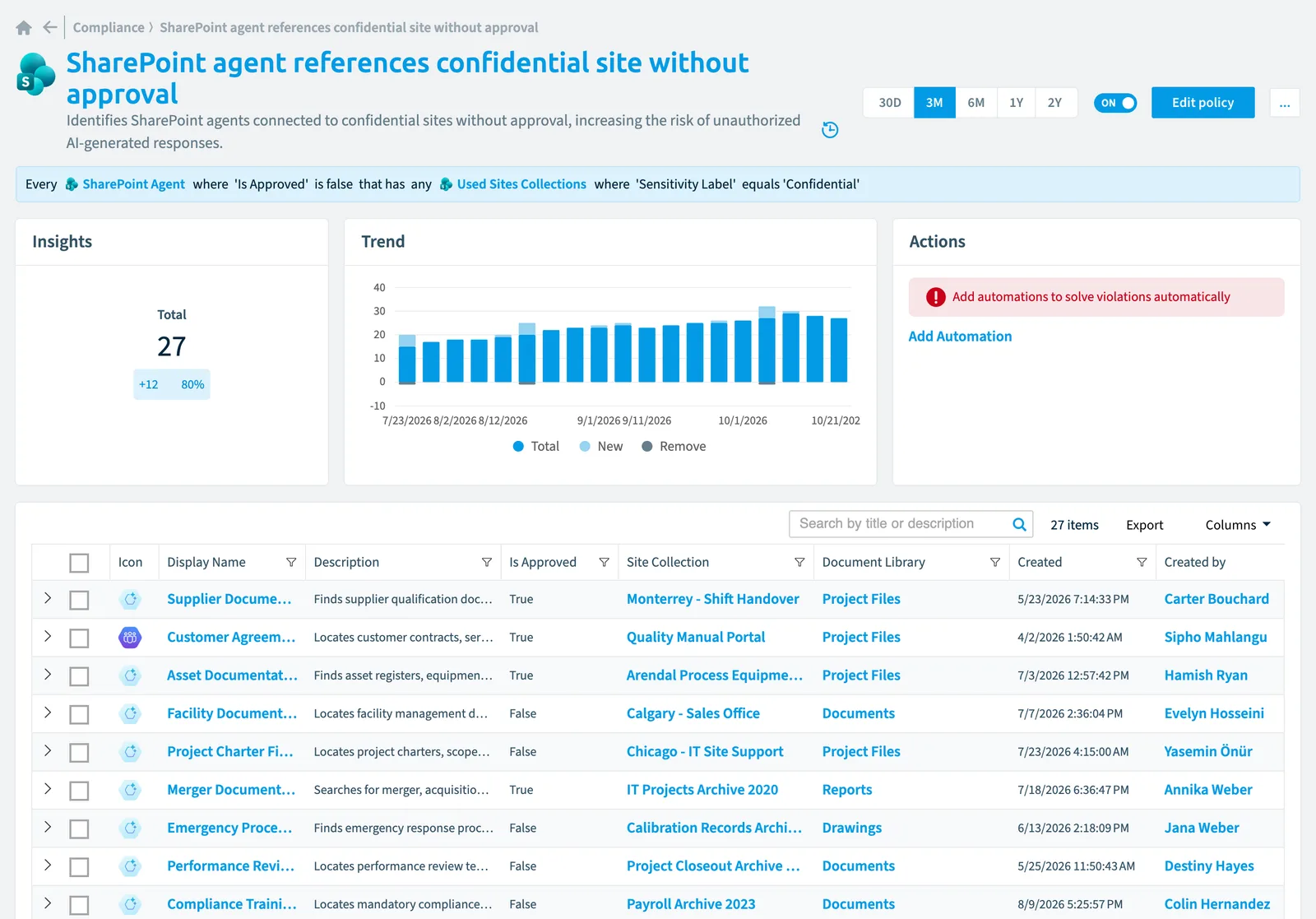Expand the Performance Revi... row

click(48, 865)
